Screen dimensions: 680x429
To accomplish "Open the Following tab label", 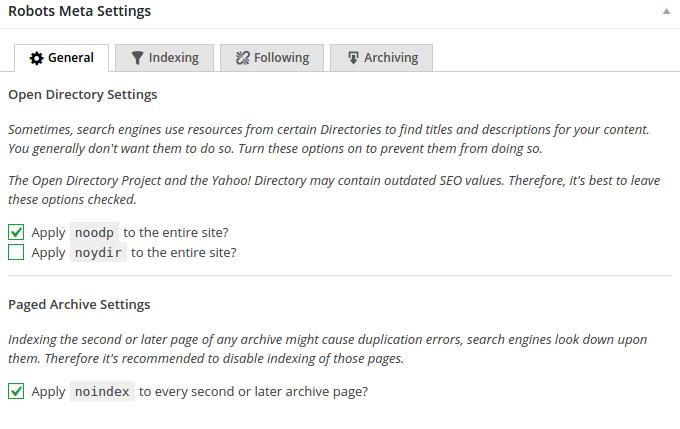I will [281, 58].
